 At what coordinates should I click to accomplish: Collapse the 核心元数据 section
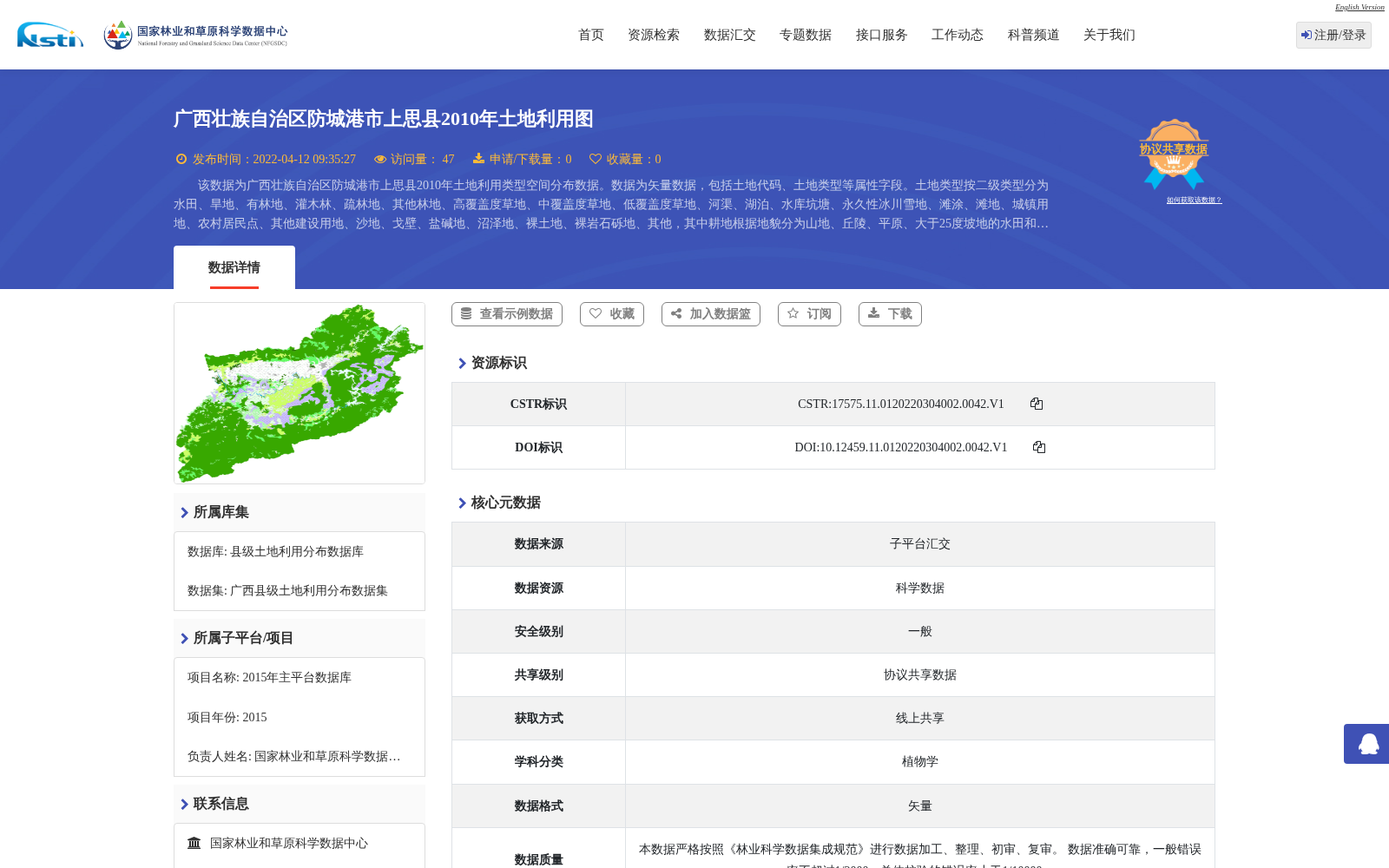coord(499,503)
